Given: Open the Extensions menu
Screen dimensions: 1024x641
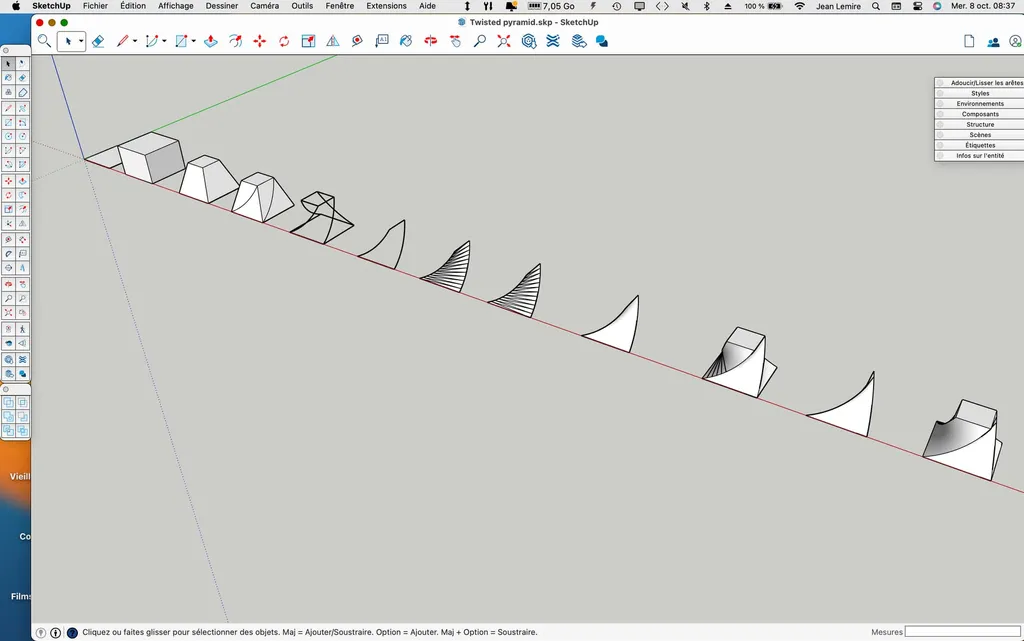Looking at the screenshot, I should click(x=386, y=6).
